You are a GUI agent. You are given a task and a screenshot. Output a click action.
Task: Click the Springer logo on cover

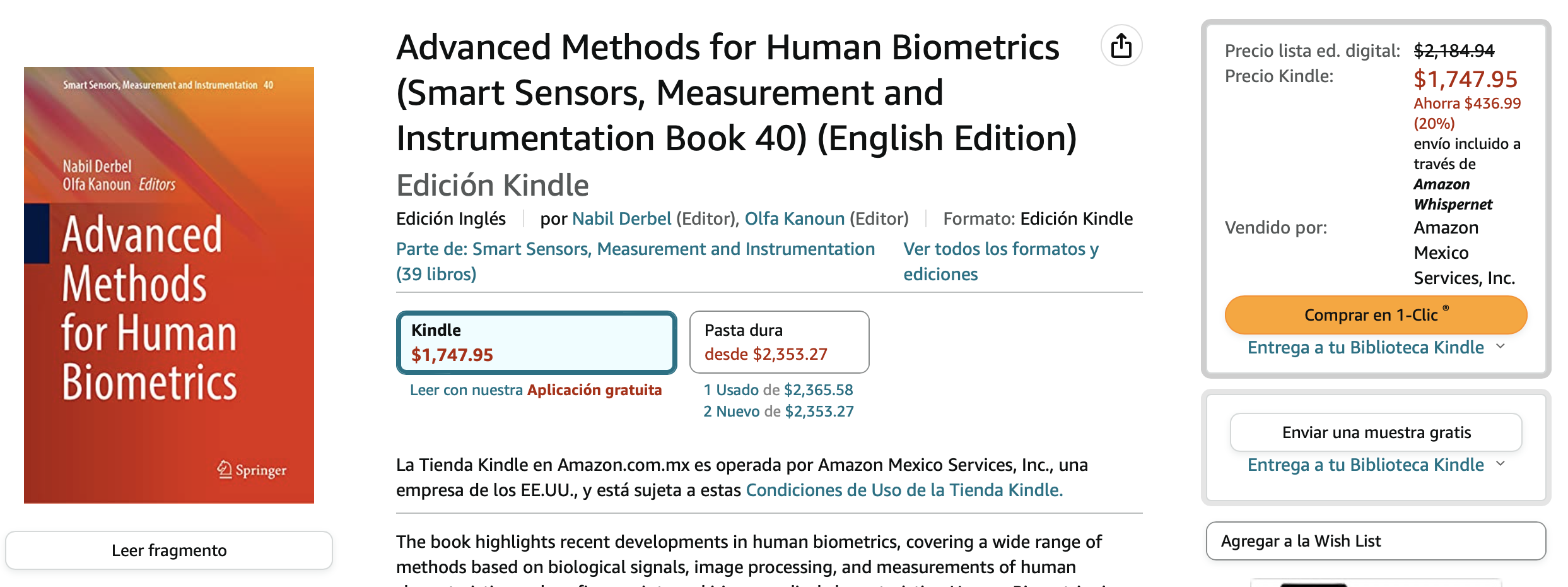[252, 470]
